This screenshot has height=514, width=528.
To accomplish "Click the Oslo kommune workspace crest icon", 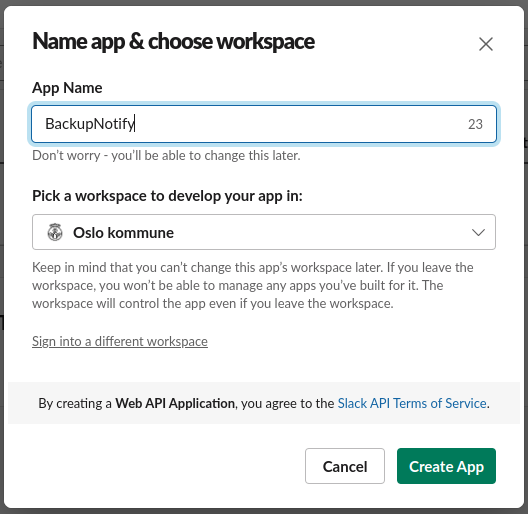I will [x=55, y=232].
